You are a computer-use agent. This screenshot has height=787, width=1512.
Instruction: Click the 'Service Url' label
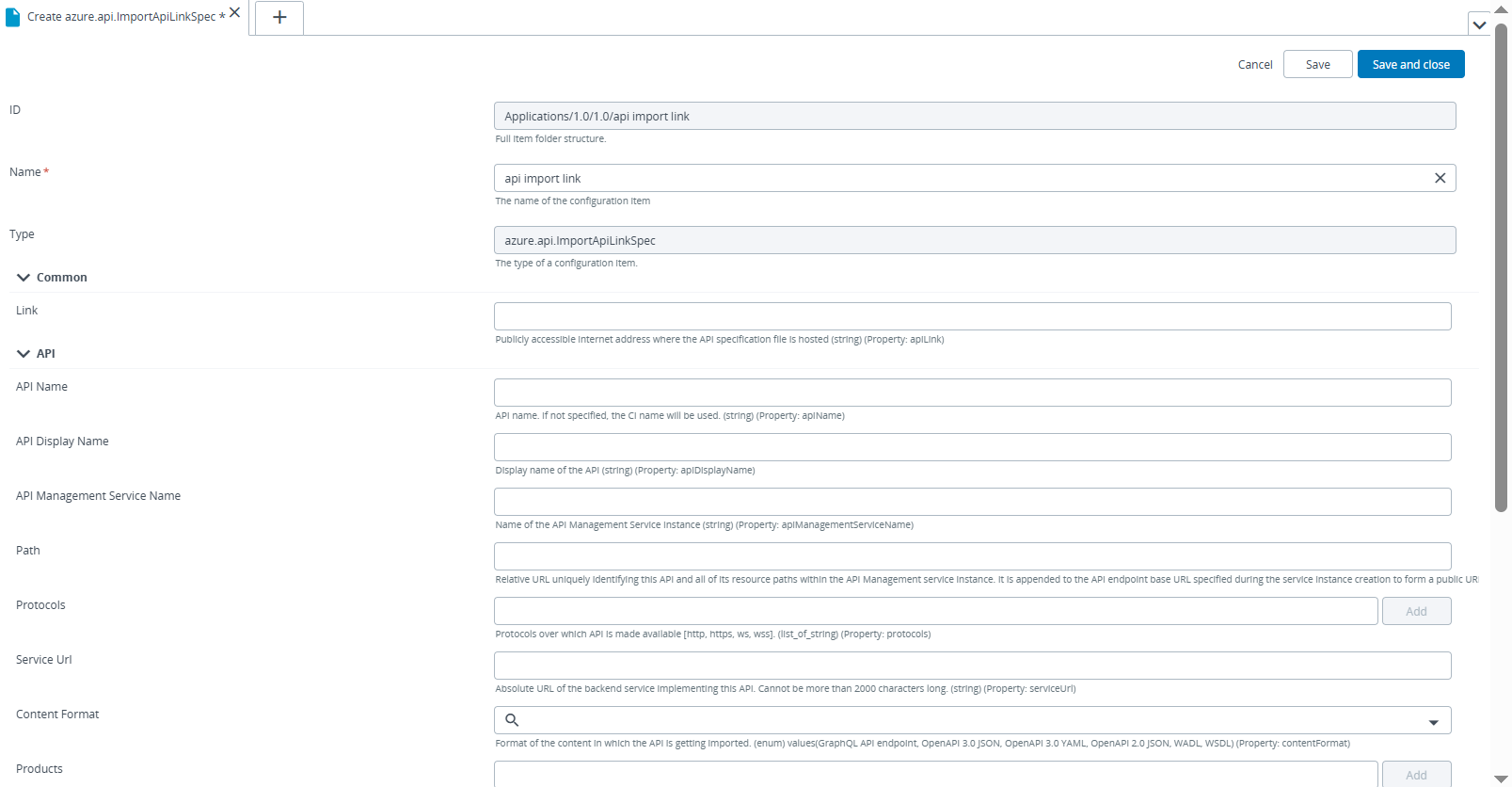point(44,660)
